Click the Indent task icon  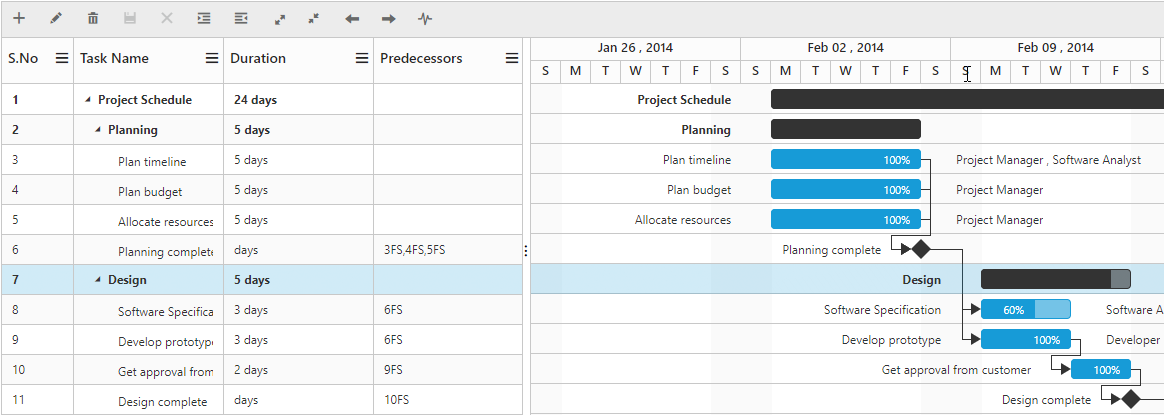point(204,19)
